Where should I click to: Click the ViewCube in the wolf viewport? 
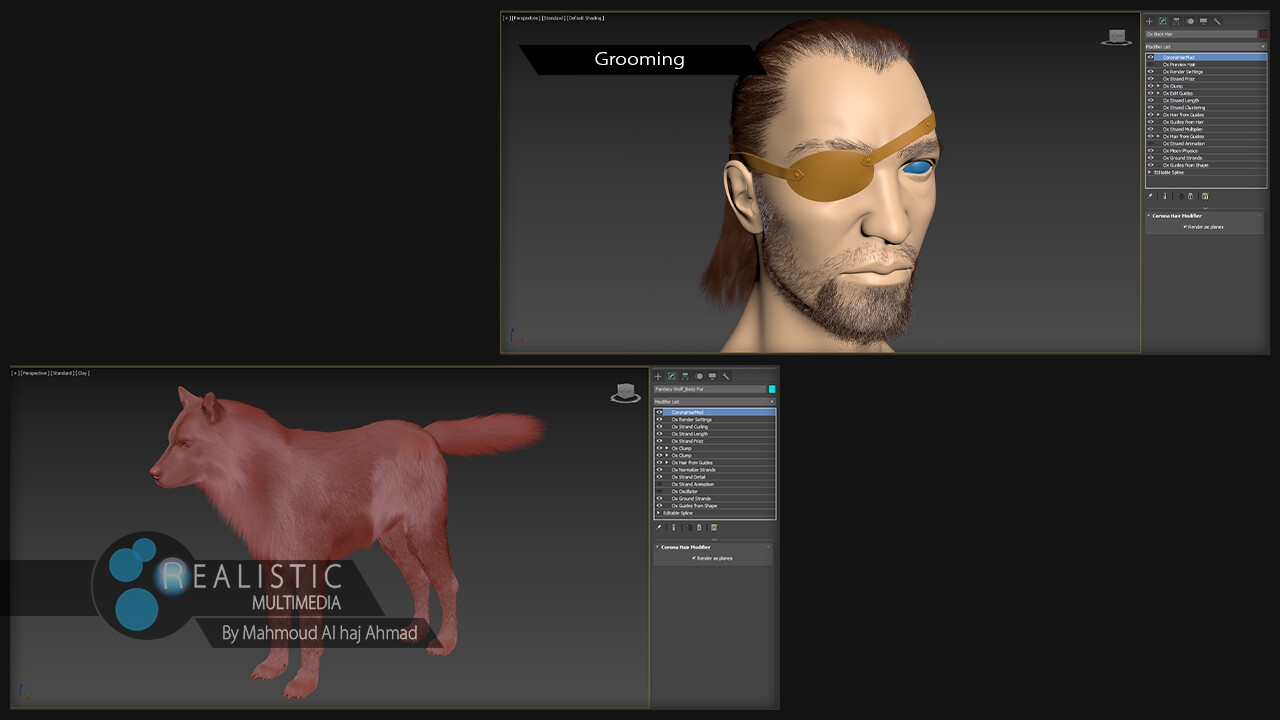tap(626, 393)
